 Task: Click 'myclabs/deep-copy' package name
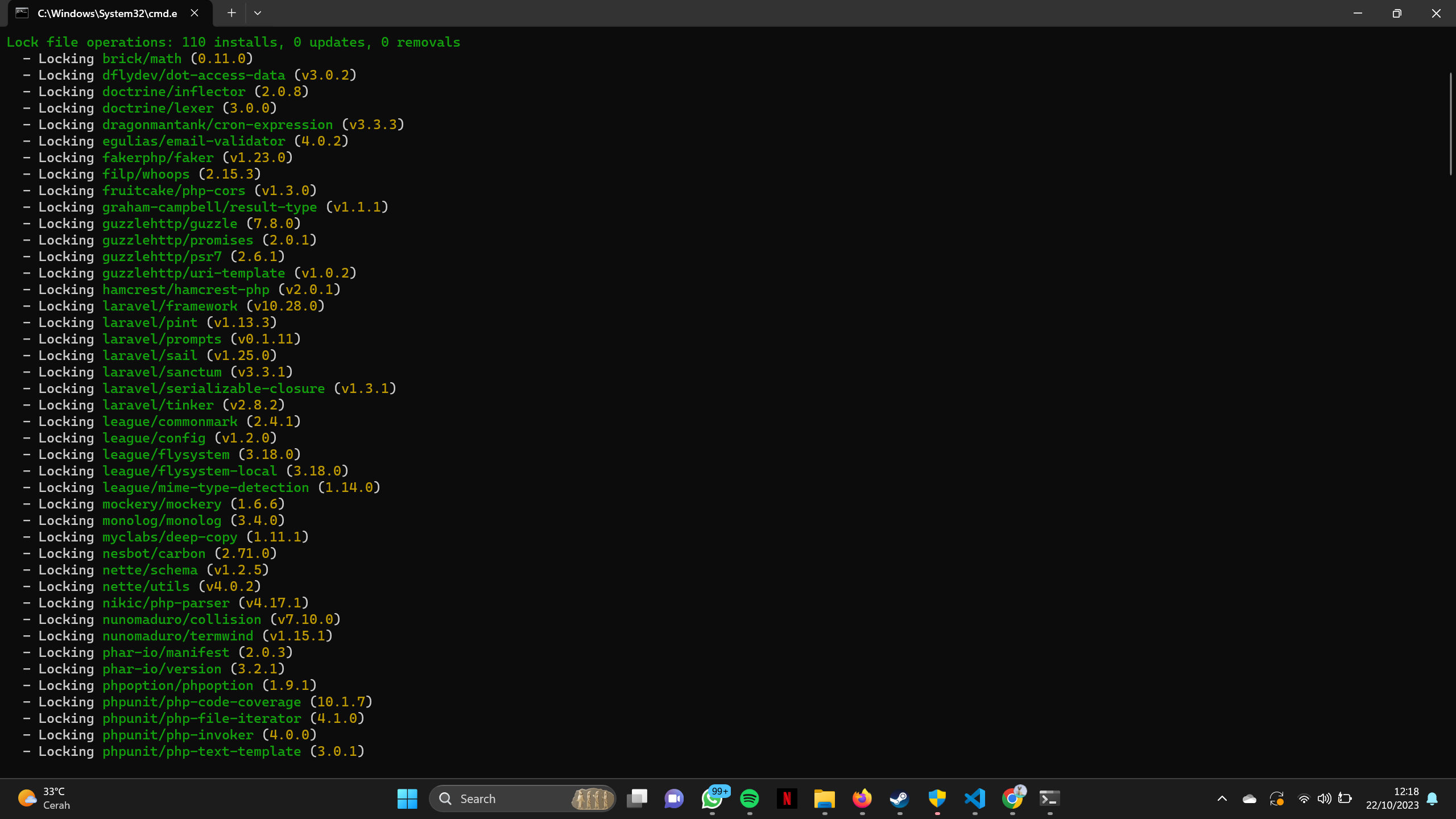170,537
